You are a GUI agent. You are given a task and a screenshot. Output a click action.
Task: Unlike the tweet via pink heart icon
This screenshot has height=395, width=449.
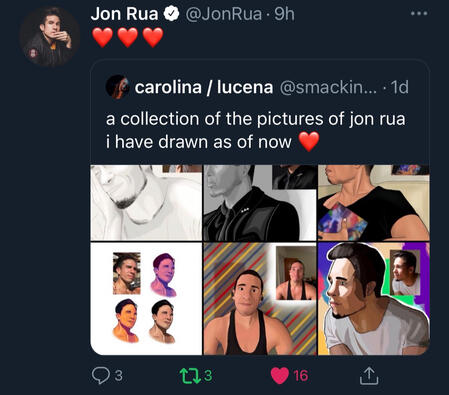(279, 375)
